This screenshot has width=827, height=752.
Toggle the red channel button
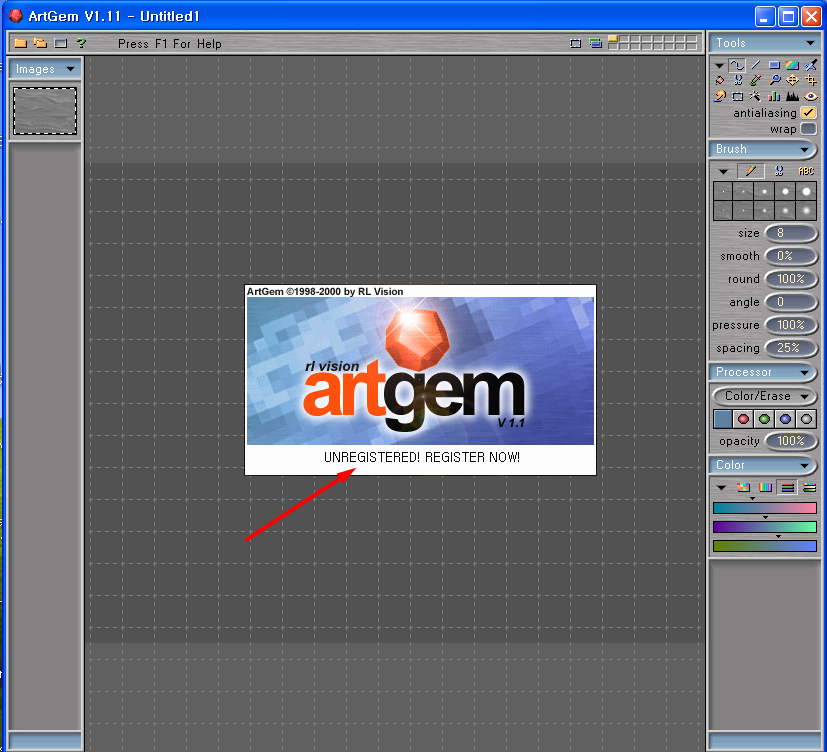coord(743,419)
